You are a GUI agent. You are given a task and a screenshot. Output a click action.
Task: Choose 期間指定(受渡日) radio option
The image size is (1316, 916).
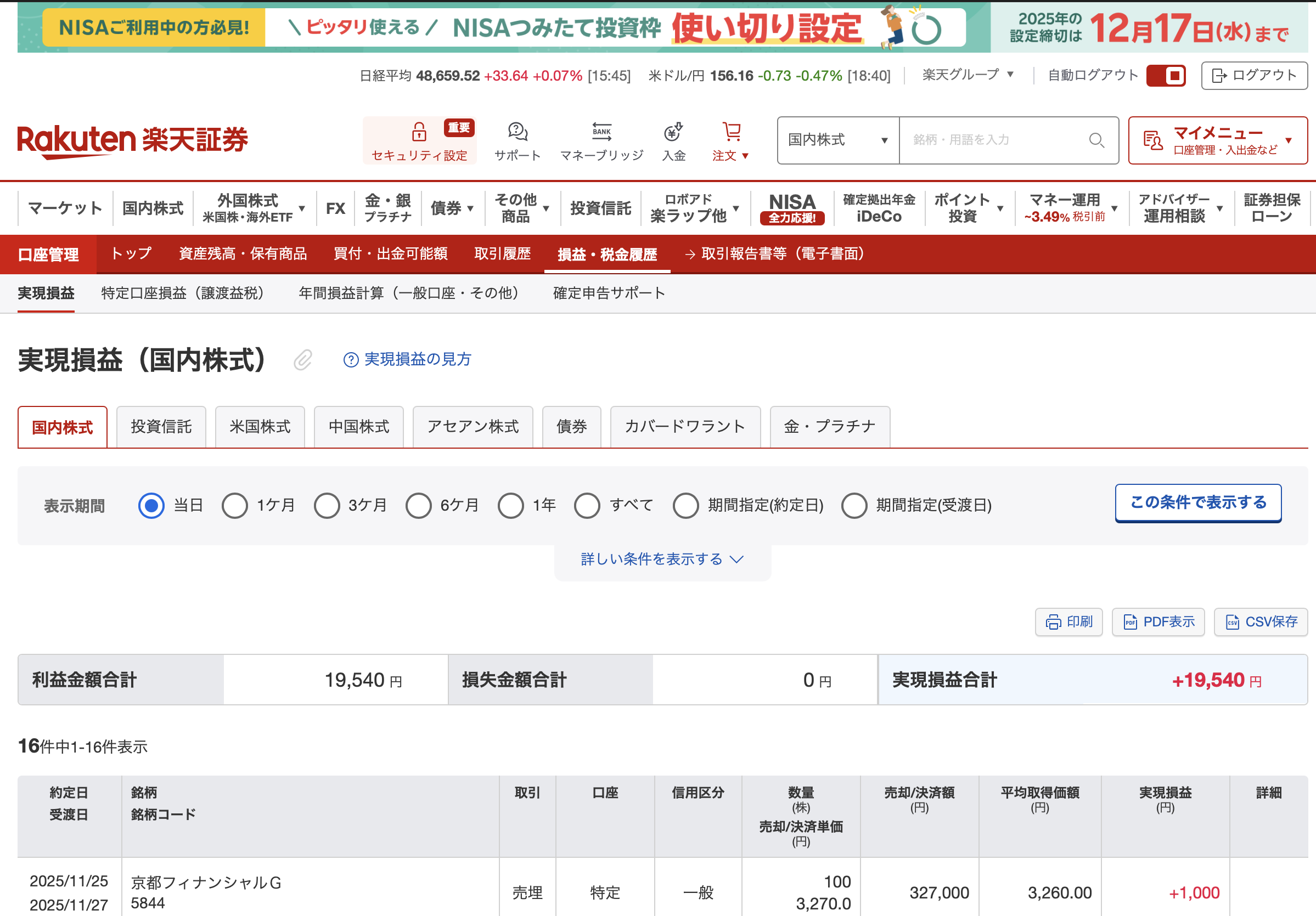coord(854,506)
